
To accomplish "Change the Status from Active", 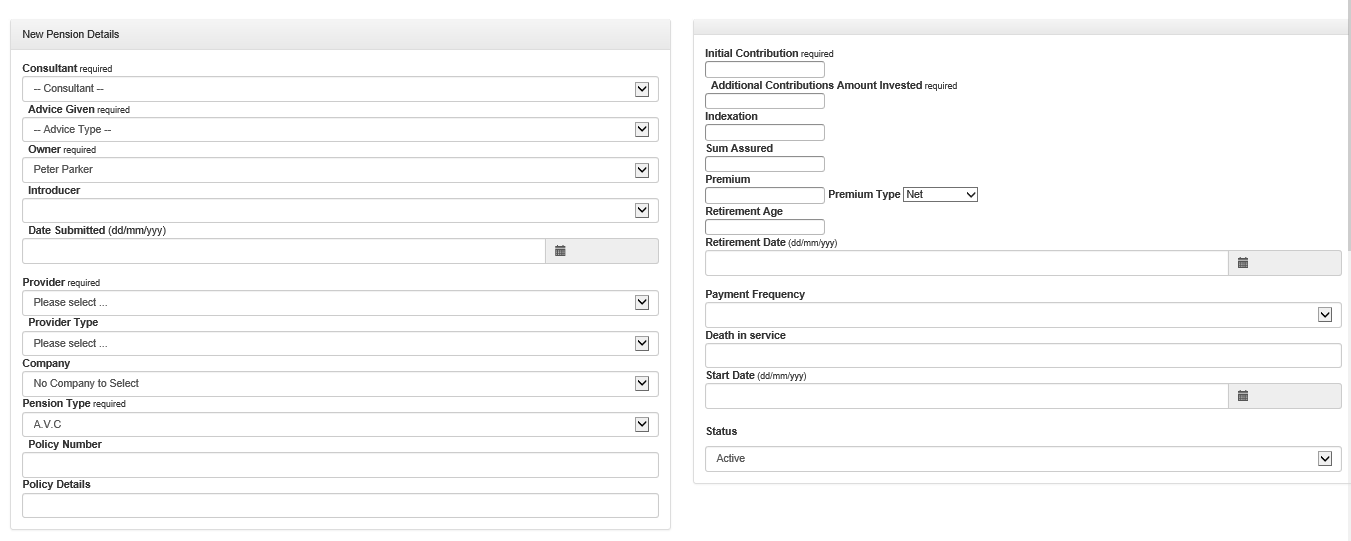I will 1023,459.
